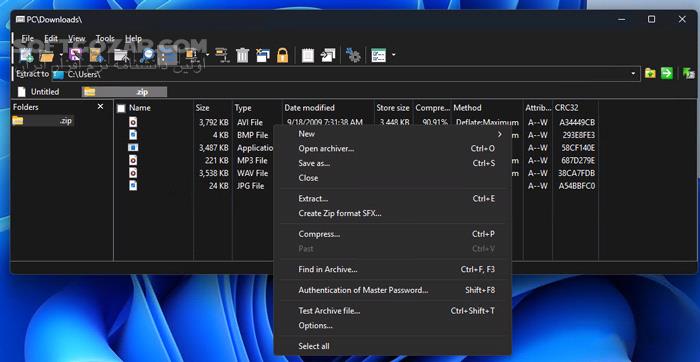The image size is (700, 362).
Task: Select the .zip item in Folders tree
Action: pyautogui.click(x=43, y=121)
